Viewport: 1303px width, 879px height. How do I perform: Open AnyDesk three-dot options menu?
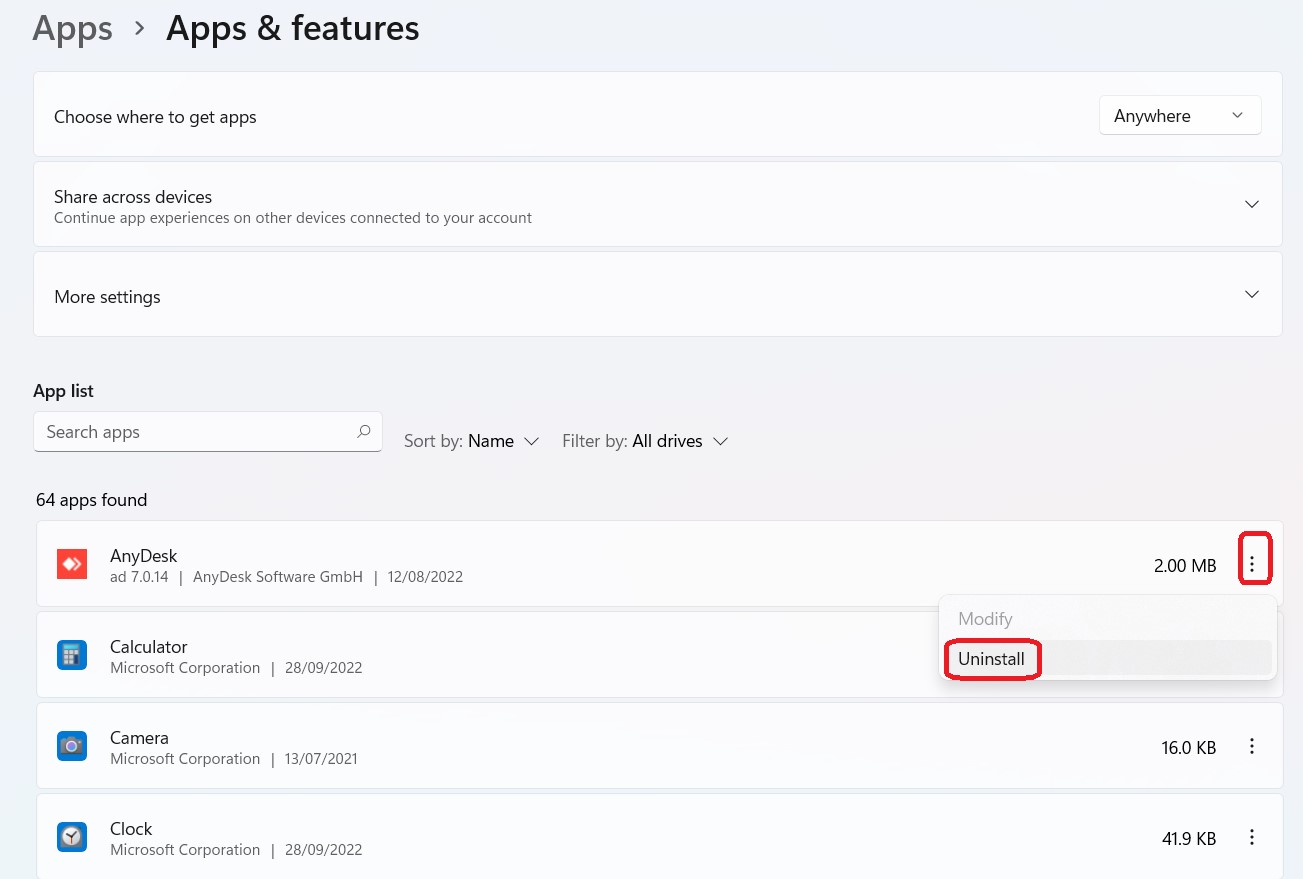pyautogui.click(x=1252, y=566)
